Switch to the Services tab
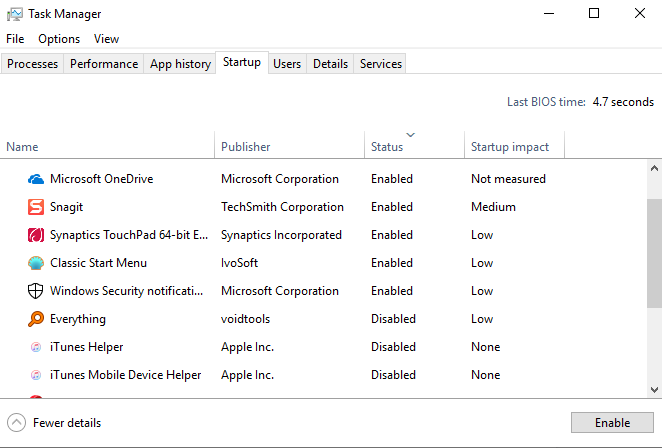662x448 pixels. (x=381, y=64)
